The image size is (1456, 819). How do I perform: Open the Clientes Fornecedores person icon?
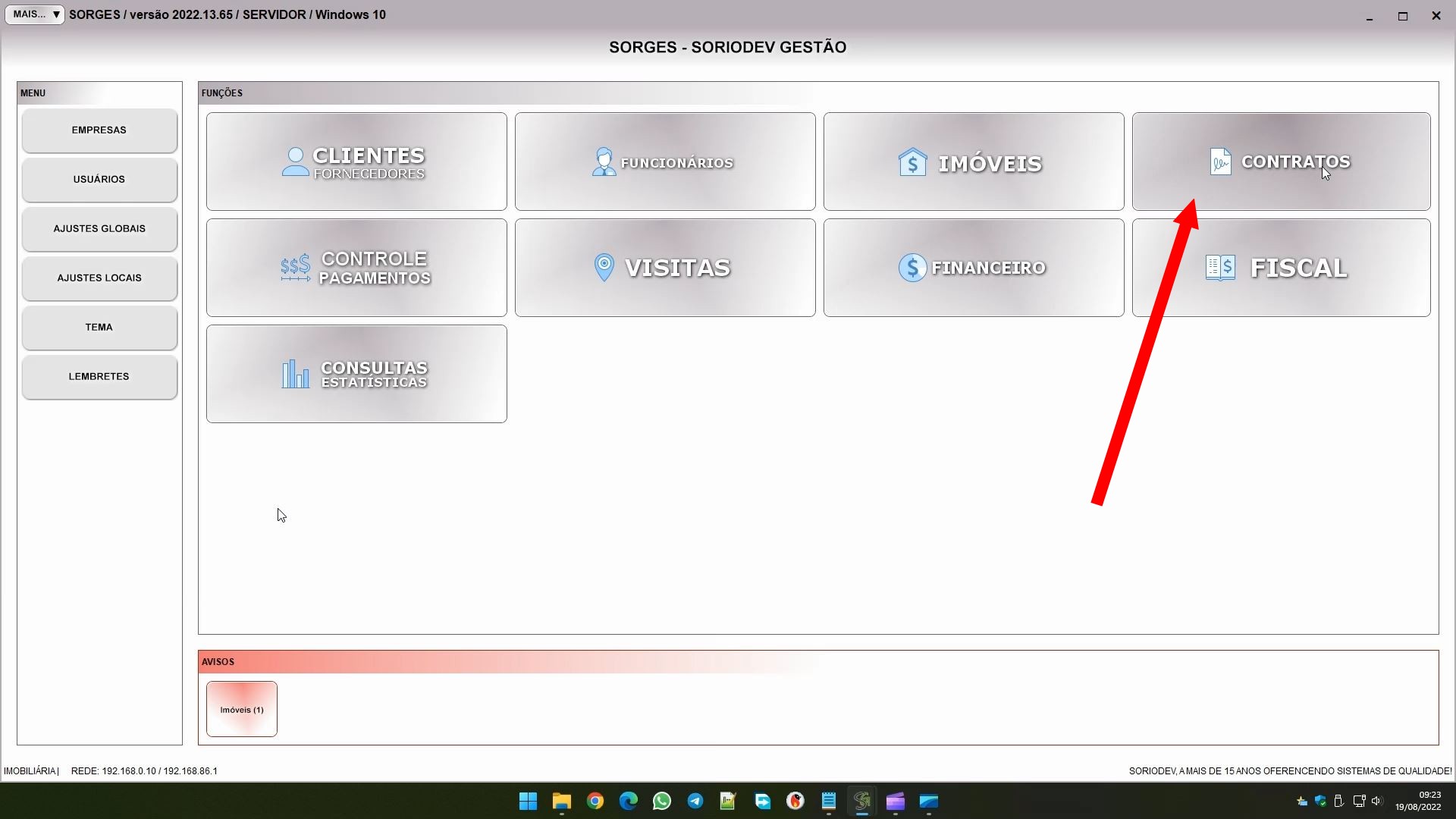click(x=295, y=162)
